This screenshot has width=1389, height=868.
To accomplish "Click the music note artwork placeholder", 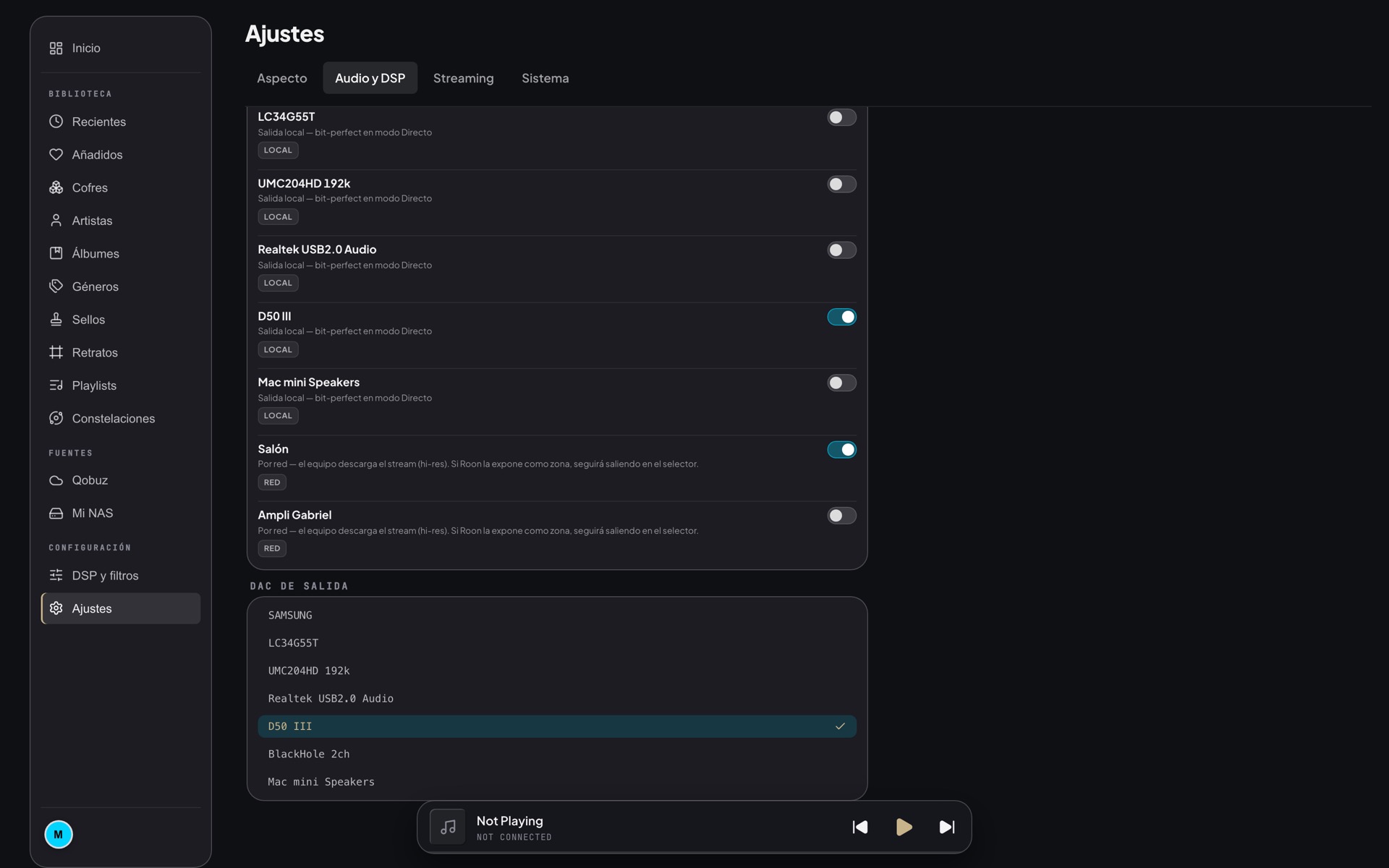I will point(448,827).
